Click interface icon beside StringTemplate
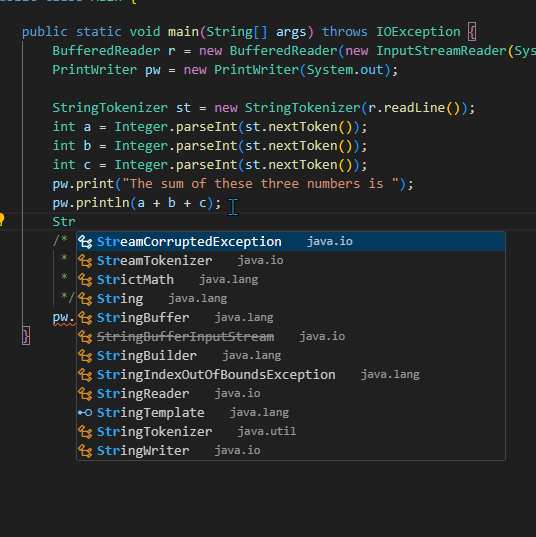 85,413
